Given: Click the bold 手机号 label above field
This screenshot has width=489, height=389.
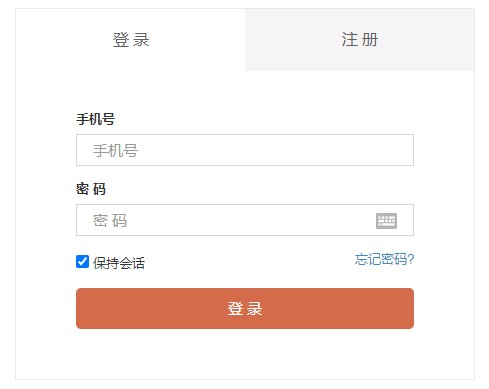Looking at the screenshot, I should [x=96, y=119].
